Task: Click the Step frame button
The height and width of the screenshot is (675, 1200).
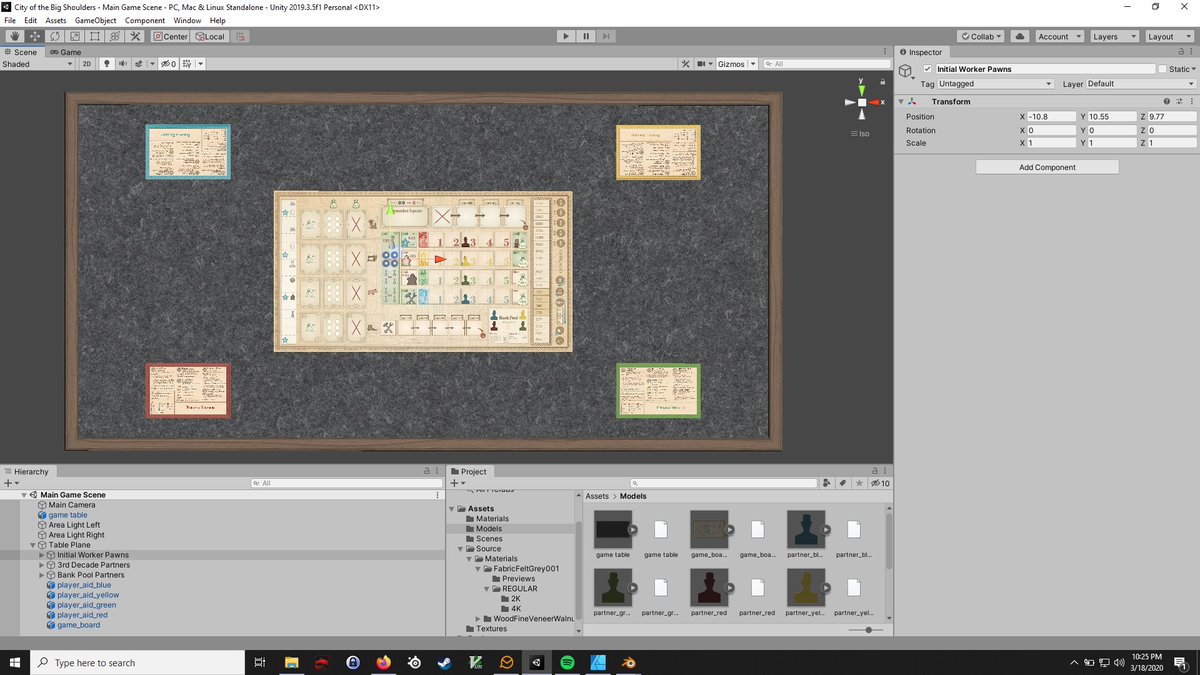Action: 608,36
